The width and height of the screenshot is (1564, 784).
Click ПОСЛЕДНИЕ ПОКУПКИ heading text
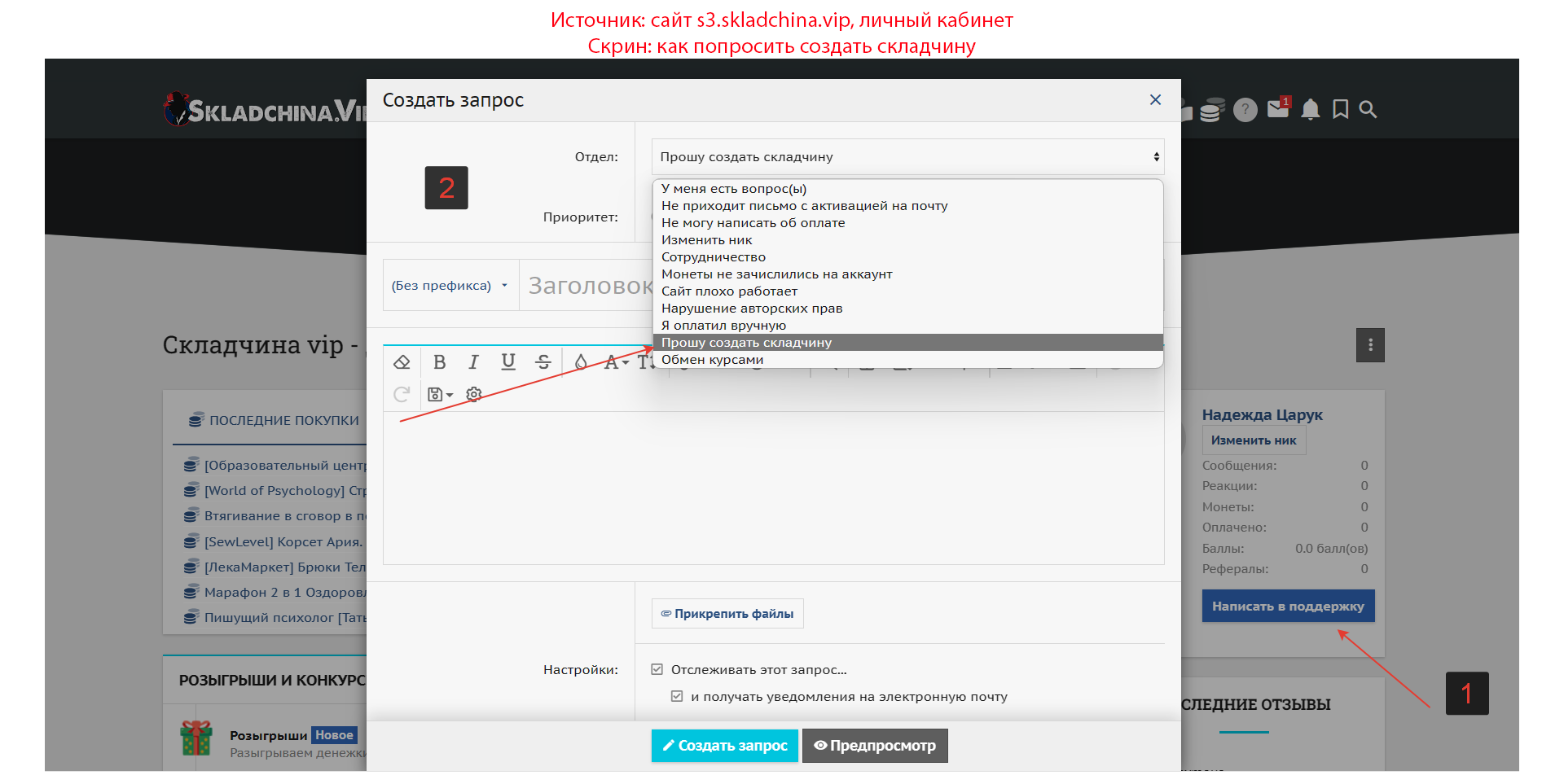click(x=284, y=420)
